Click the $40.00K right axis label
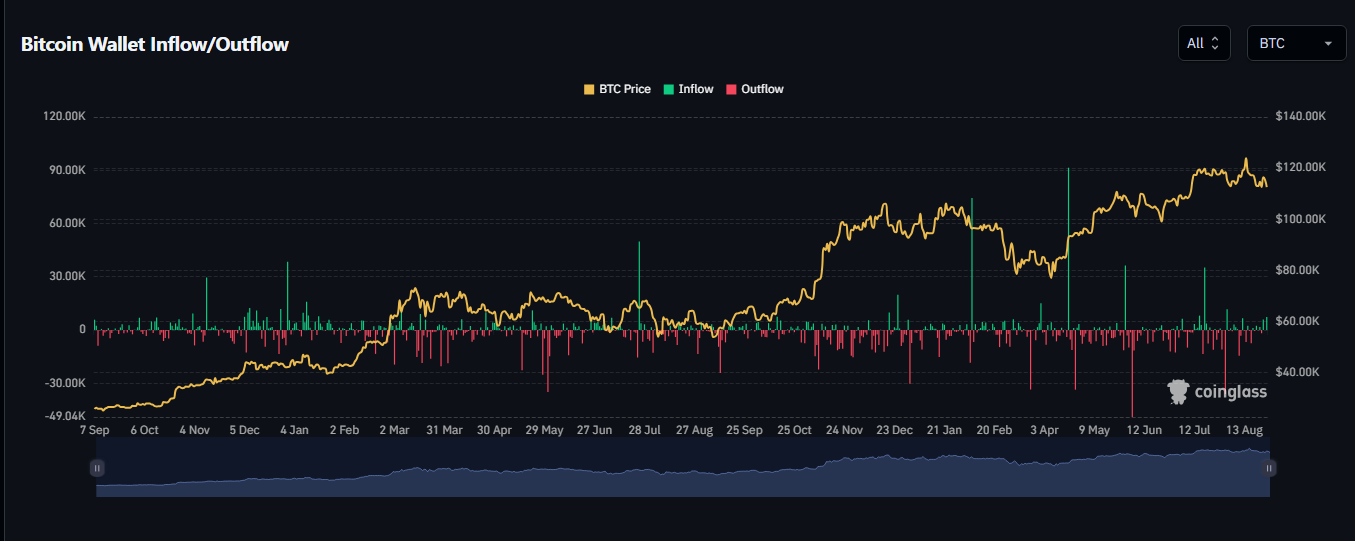Viewport: 1355px width, 541px height. click(1298, 372)
